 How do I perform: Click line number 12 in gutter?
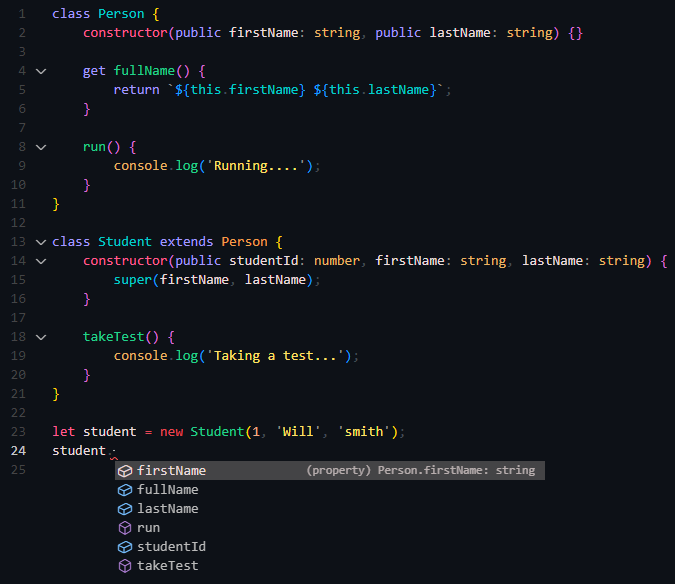pyautogui.click(x=19, y=222)
